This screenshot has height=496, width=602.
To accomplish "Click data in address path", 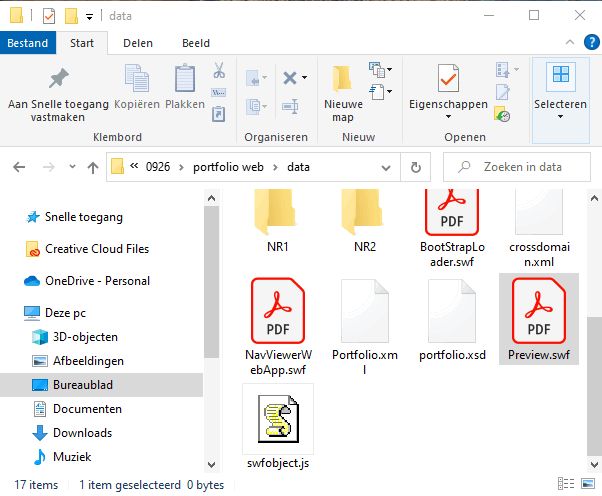I will pyautogui.click(x=298, y=167).
